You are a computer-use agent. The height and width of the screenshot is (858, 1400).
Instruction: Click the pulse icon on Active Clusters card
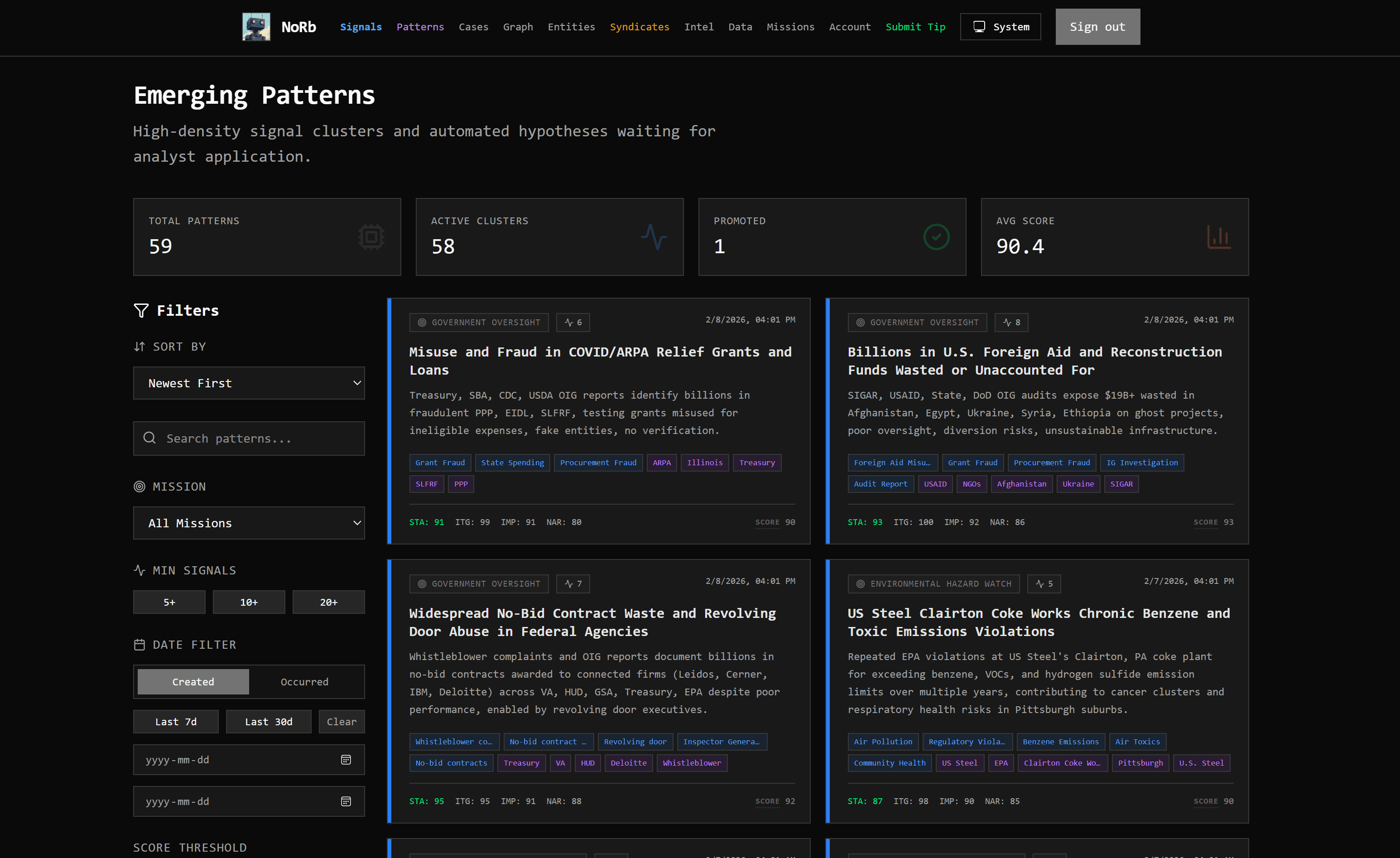click(x=654, y=236)
